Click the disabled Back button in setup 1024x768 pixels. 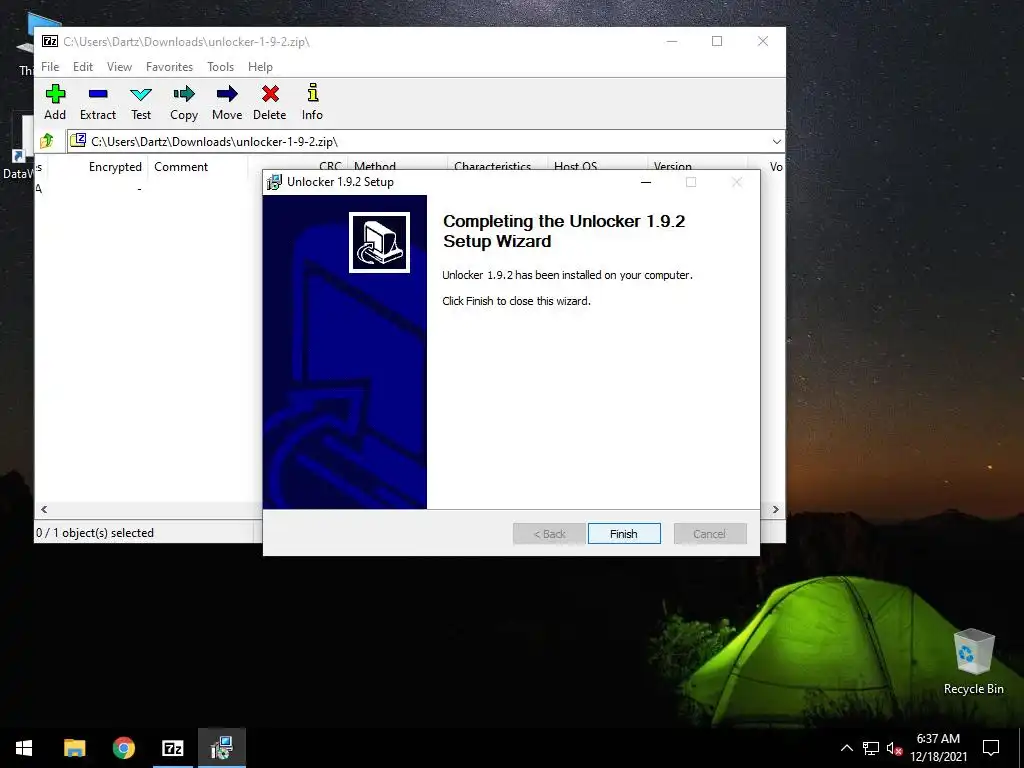click(549, 534)
